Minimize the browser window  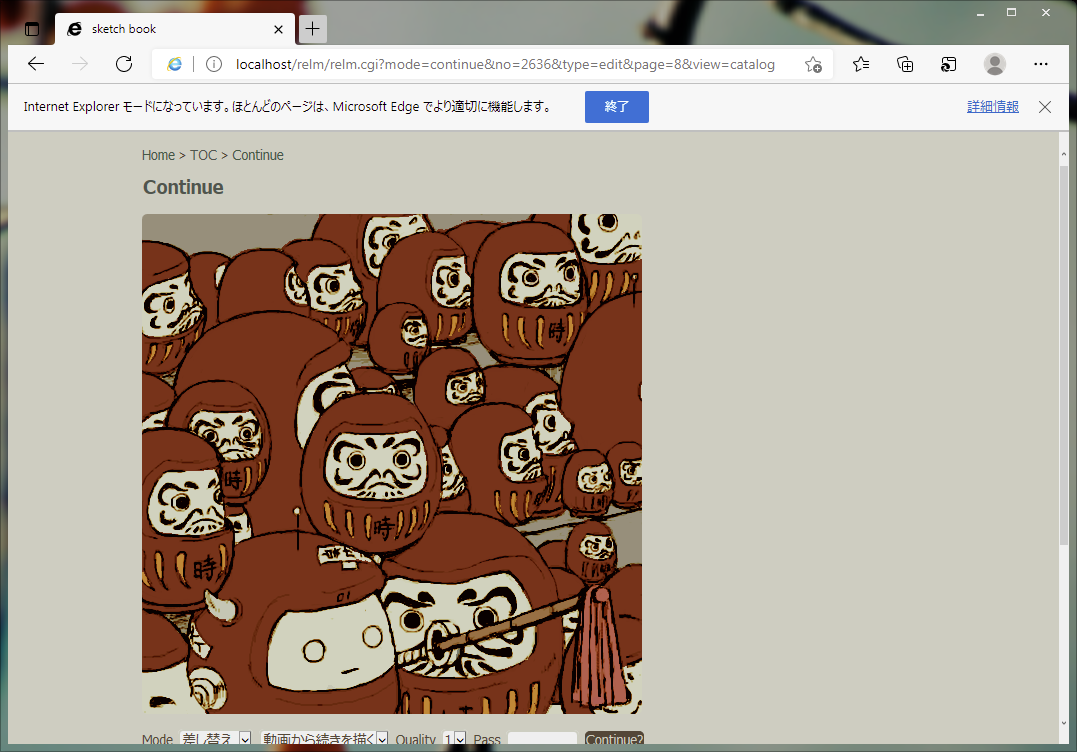click(980, 13)
